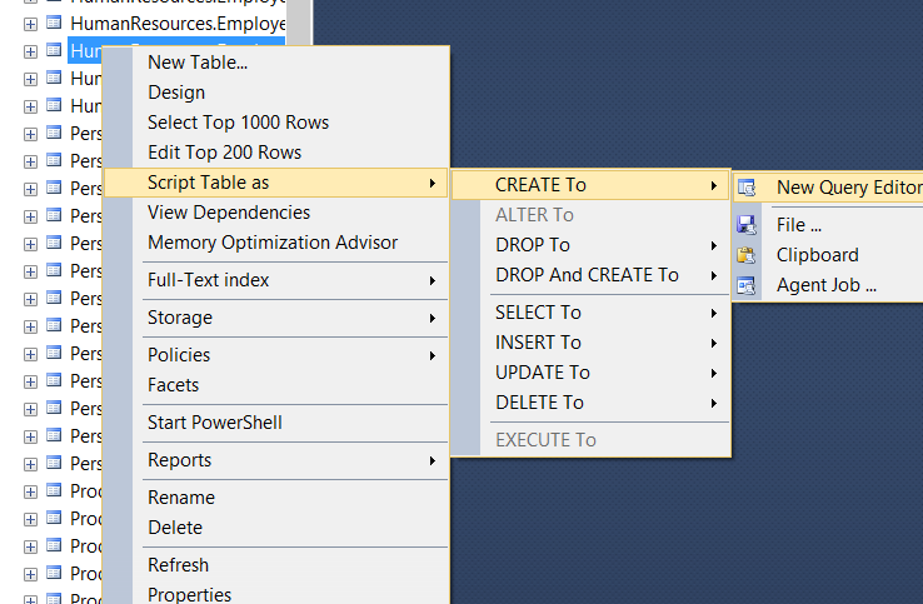923x604 pixels.
Task: Click Rename in the context menu
Action: tap(181, 498)
